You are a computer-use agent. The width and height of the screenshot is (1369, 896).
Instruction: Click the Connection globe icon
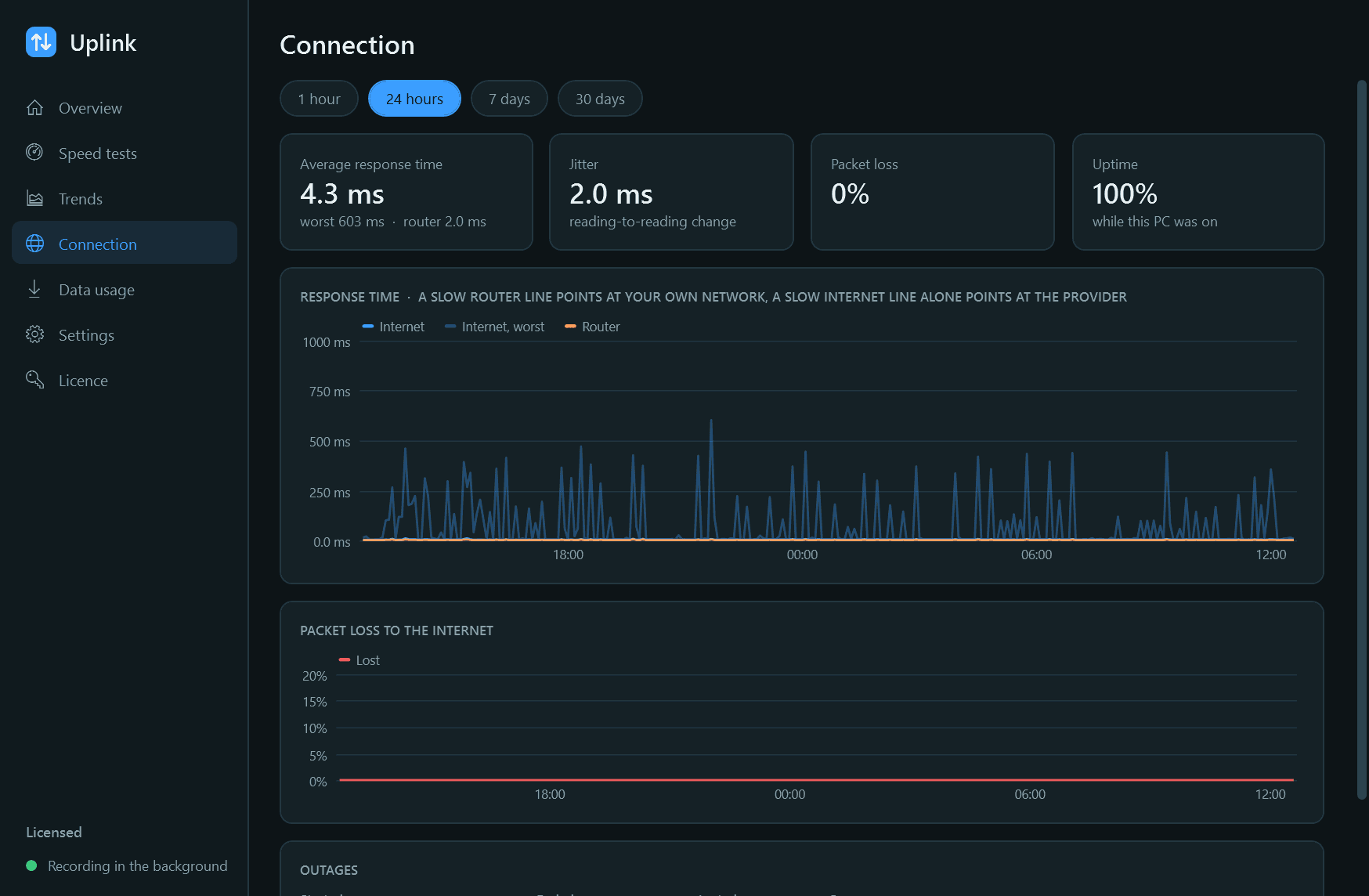[34, 244]
